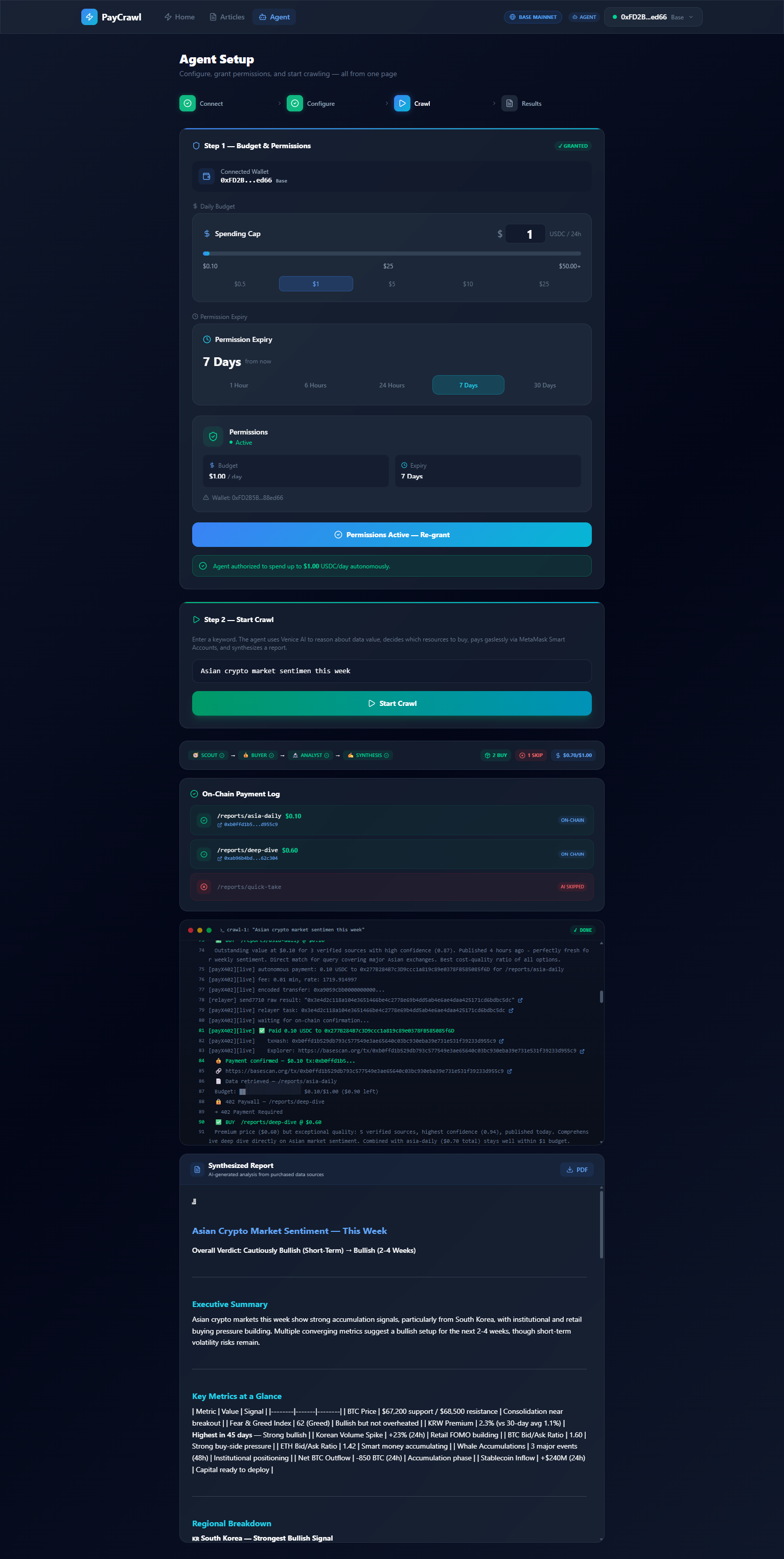This screenshot has width=784, height=1559.
Task: Click the Synthesized Report document icon
Action: (x=197, y=1170)
